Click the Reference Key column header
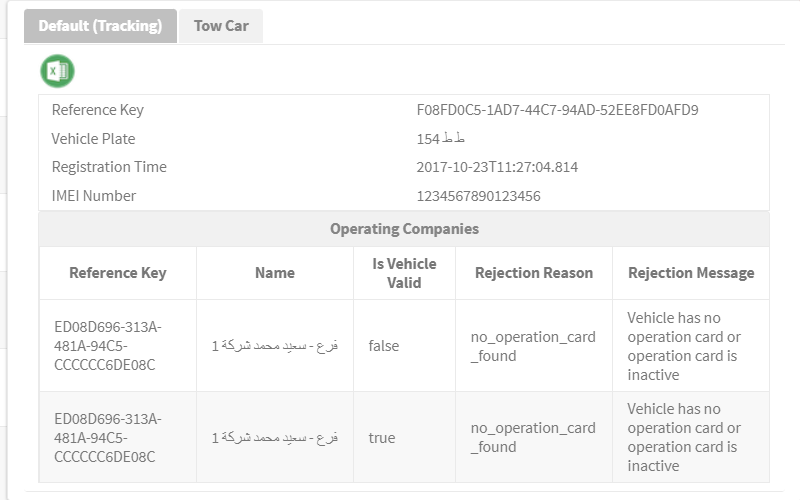 pyautogui.click(x=118, y=273)
